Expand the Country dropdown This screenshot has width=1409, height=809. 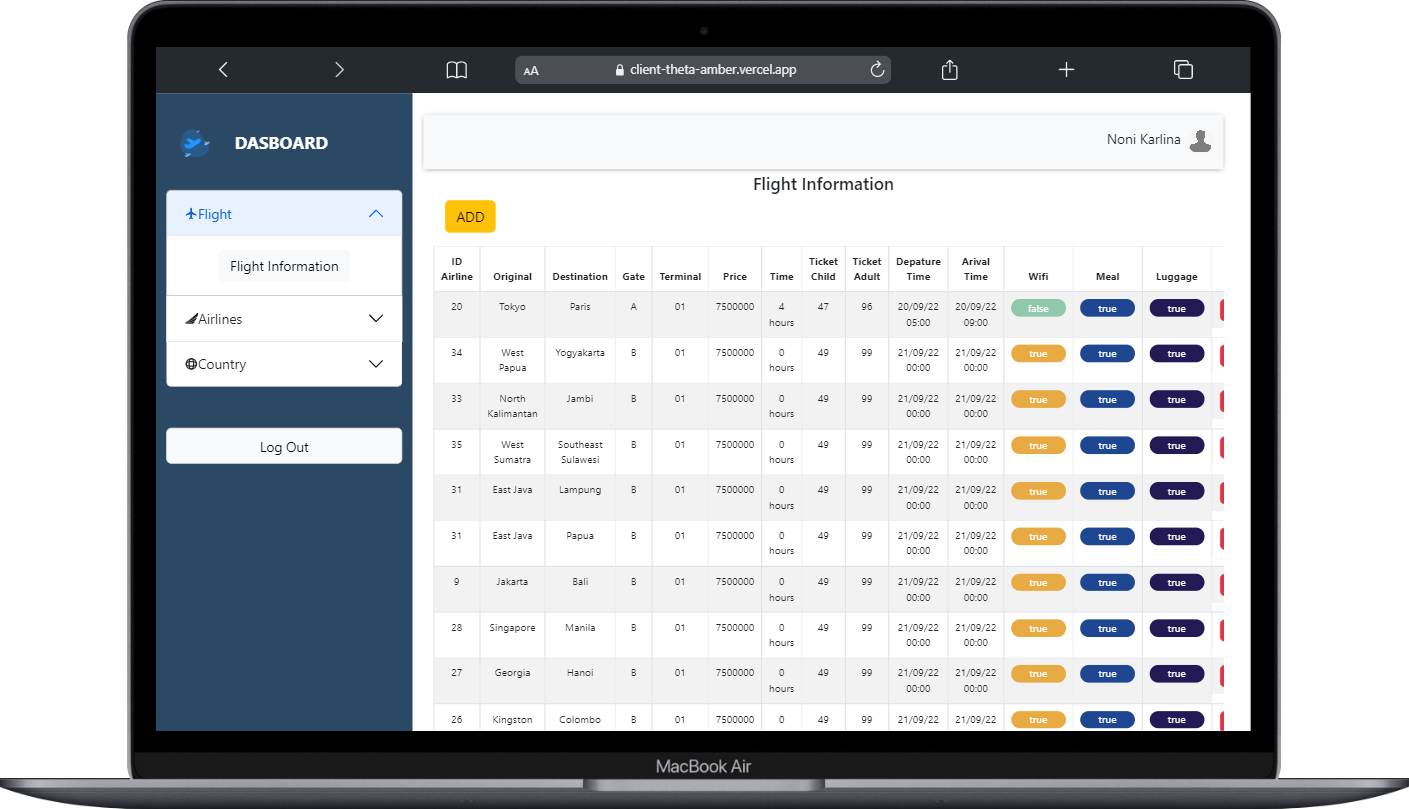[x=376, y=364]
